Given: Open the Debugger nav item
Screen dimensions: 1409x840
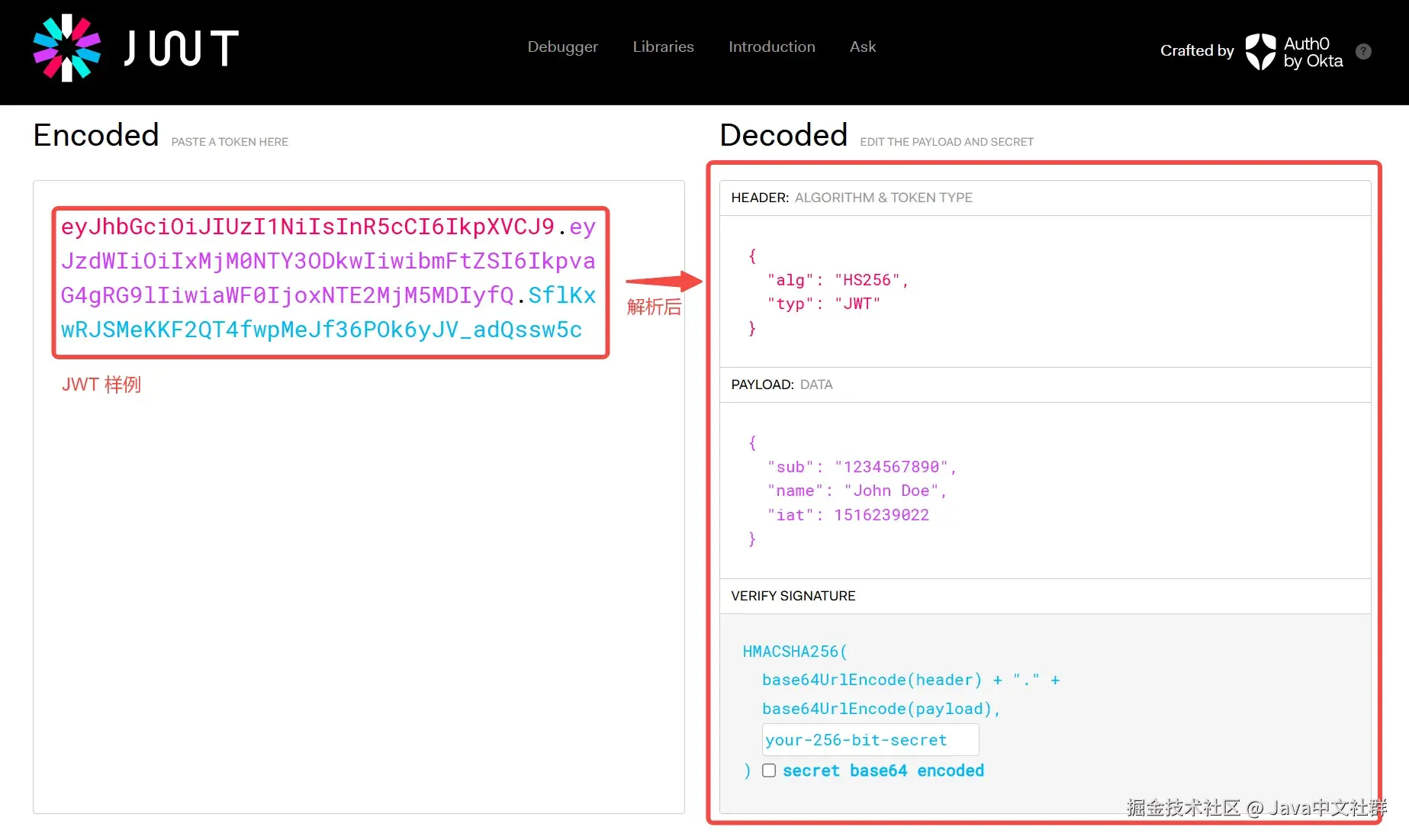Looking at the screenshot, I should 562,47.
